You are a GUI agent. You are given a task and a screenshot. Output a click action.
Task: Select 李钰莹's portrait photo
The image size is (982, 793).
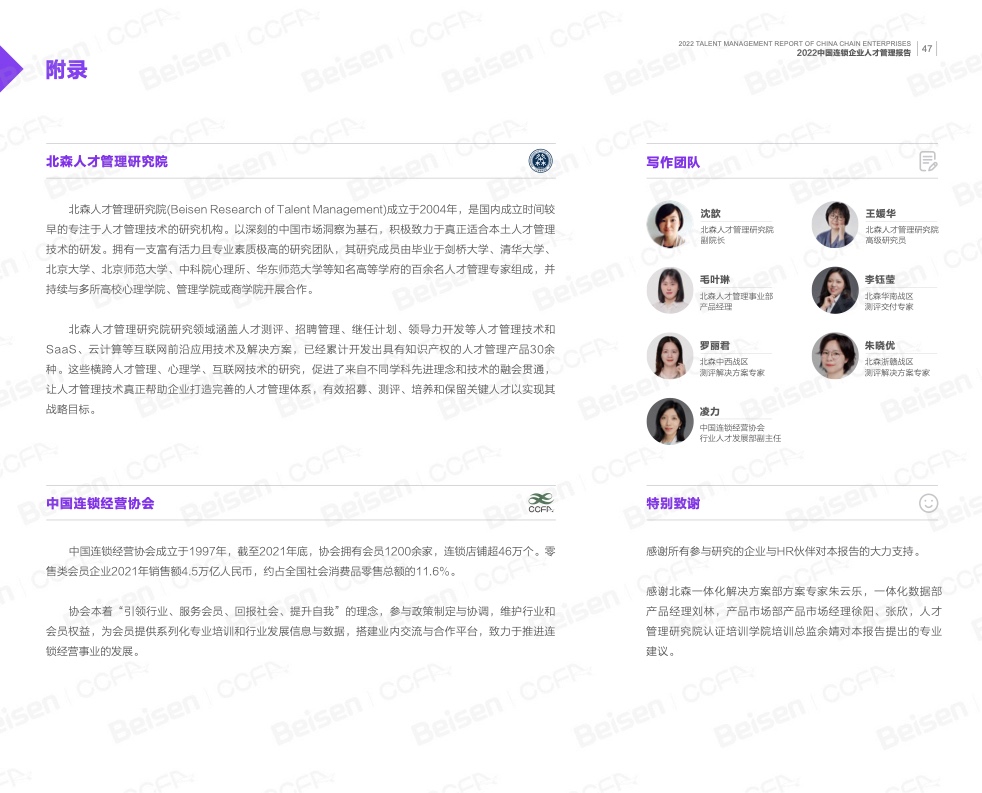pyautogui.click(x=835, y=290)
